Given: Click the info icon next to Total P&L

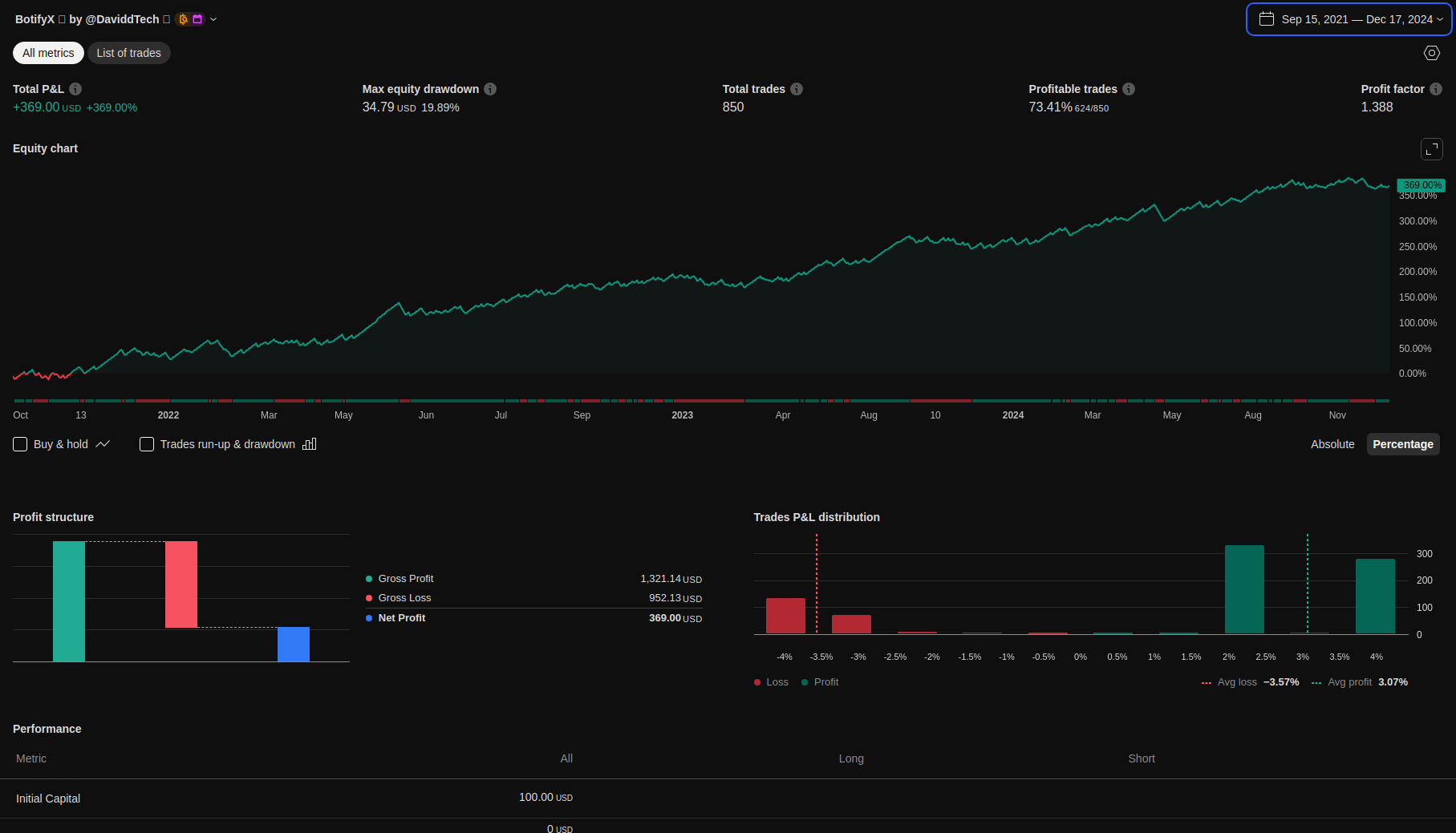Looking at the screenshot, I should pyautogui.click(x=75, y=89).
